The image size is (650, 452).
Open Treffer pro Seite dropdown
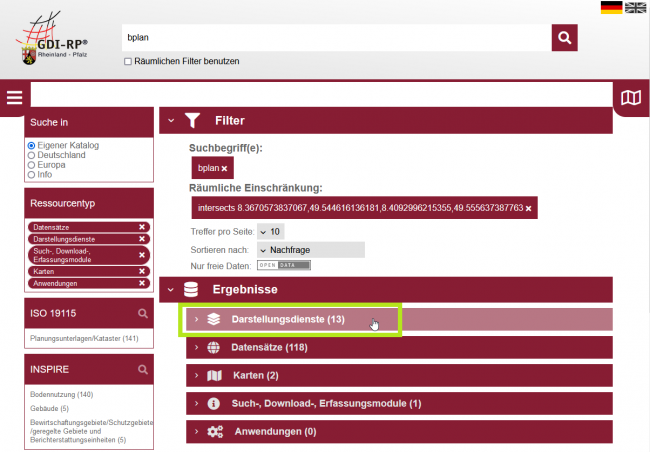click(271, 232)
